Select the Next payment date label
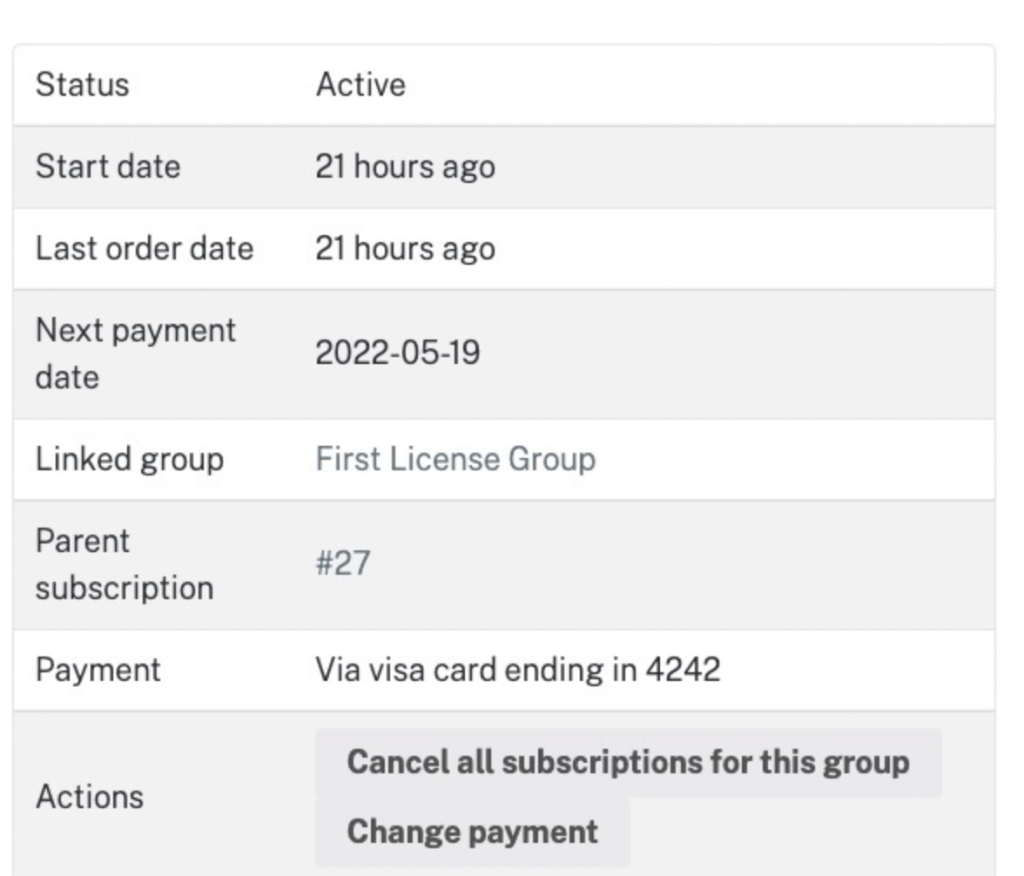Screen dimensions: 1024x876 point(135,353)
